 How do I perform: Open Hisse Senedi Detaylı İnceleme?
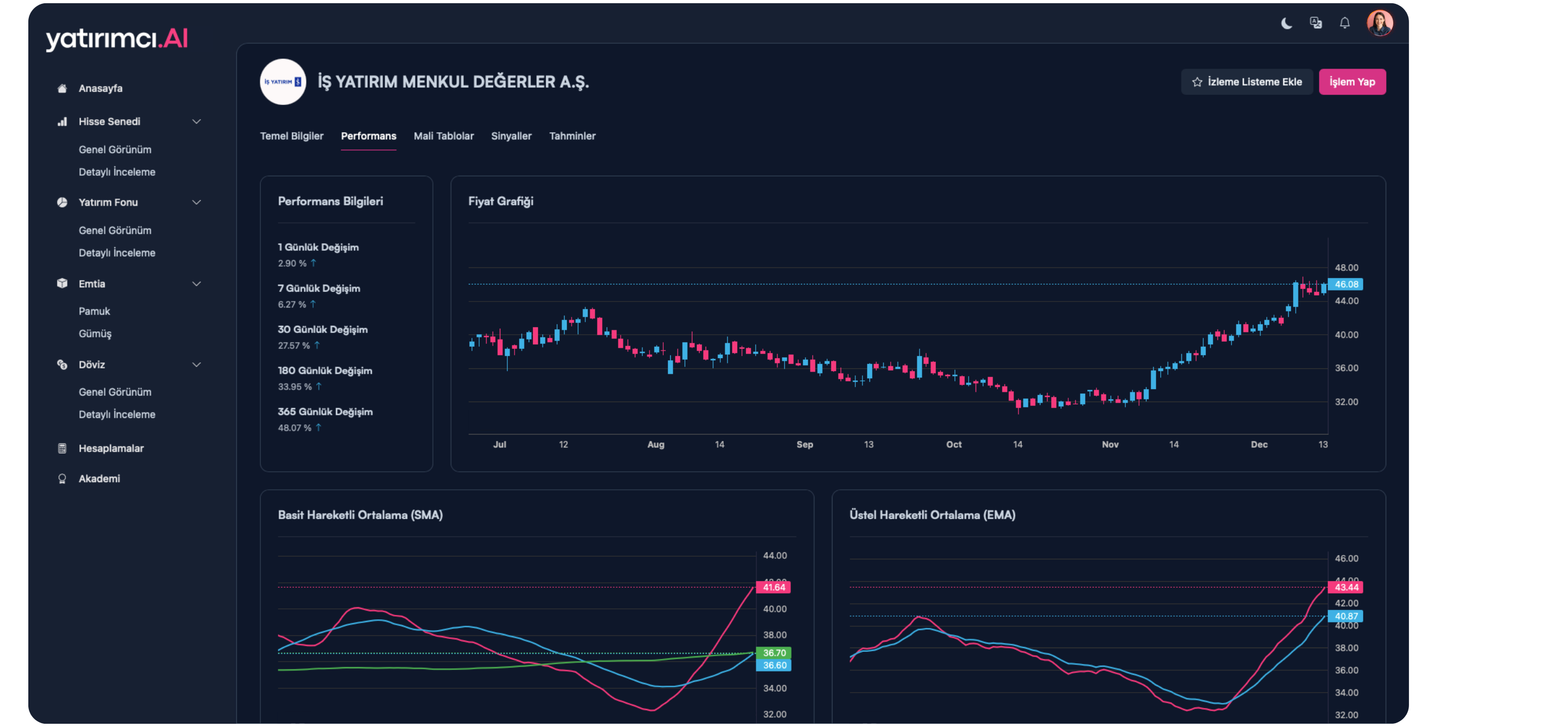tap(117, 172)
